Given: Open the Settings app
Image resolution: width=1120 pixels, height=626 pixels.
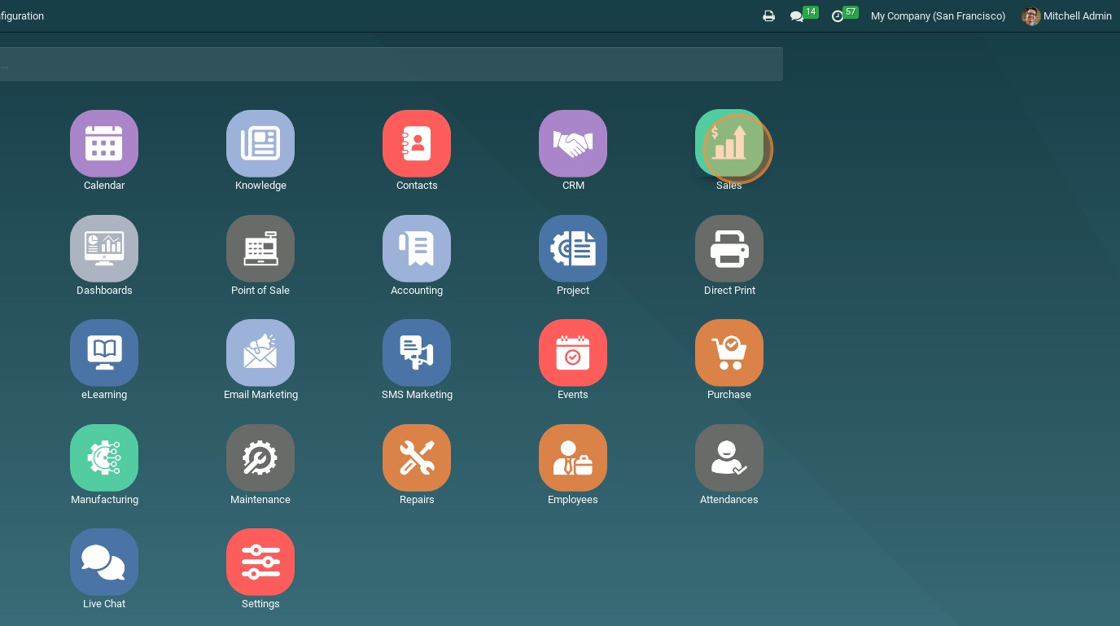Looking at the screenshot, I should coord(261,562).
